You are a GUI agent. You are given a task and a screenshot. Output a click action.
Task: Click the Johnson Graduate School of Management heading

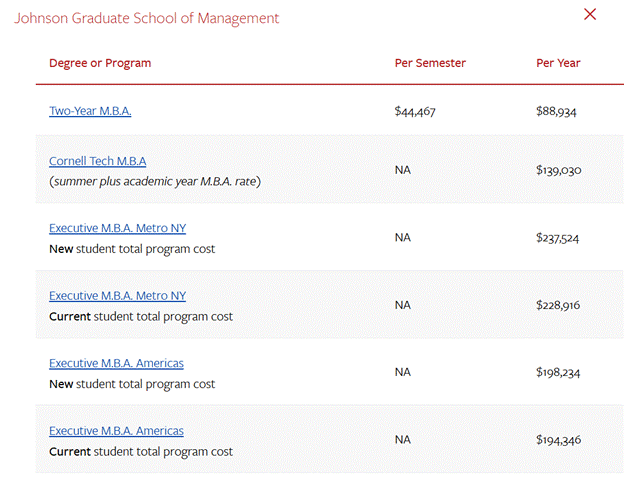(146, 18)
